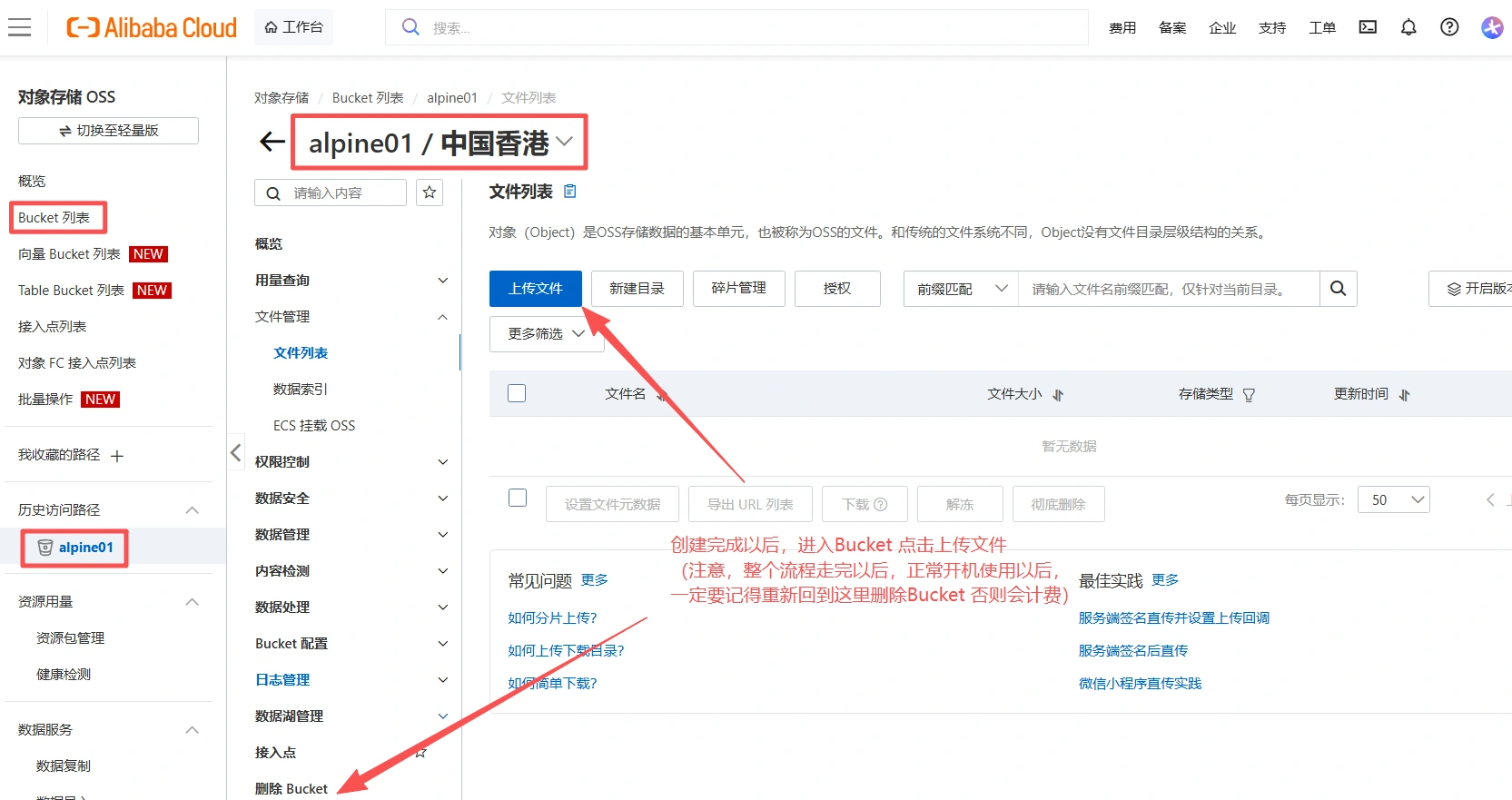Open the help question mark icon
Image resolution: width=1512 pixels, height=800 pixels.
1449,27
